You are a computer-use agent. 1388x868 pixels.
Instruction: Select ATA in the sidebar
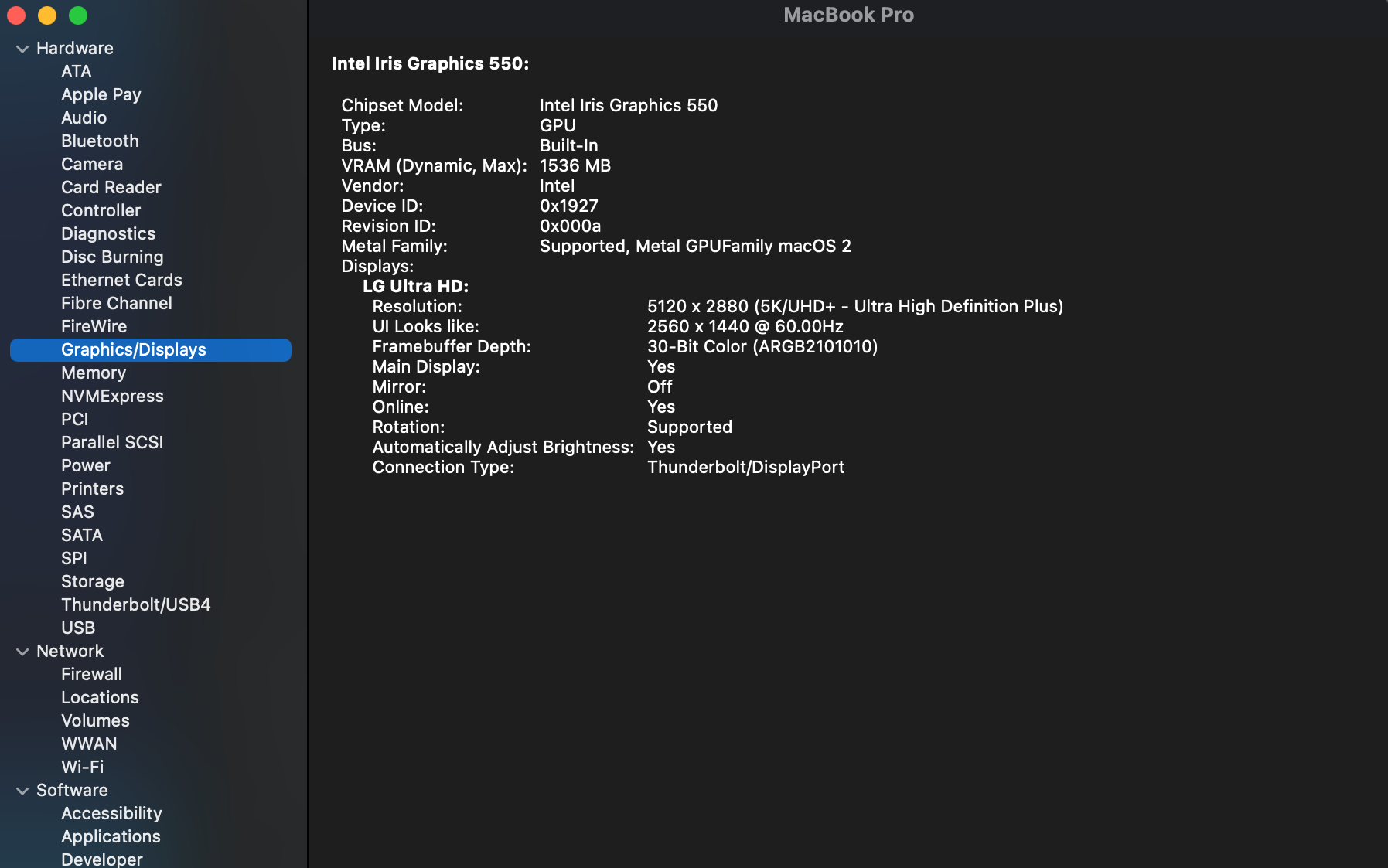click(77, 71)
